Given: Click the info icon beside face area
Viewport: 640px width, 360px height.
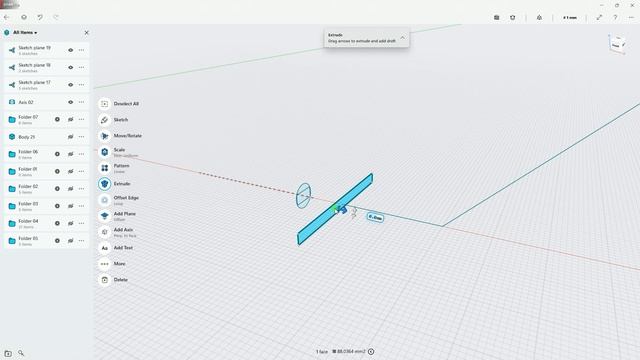Looking at the screenshot, I should (x=371, y=351).
